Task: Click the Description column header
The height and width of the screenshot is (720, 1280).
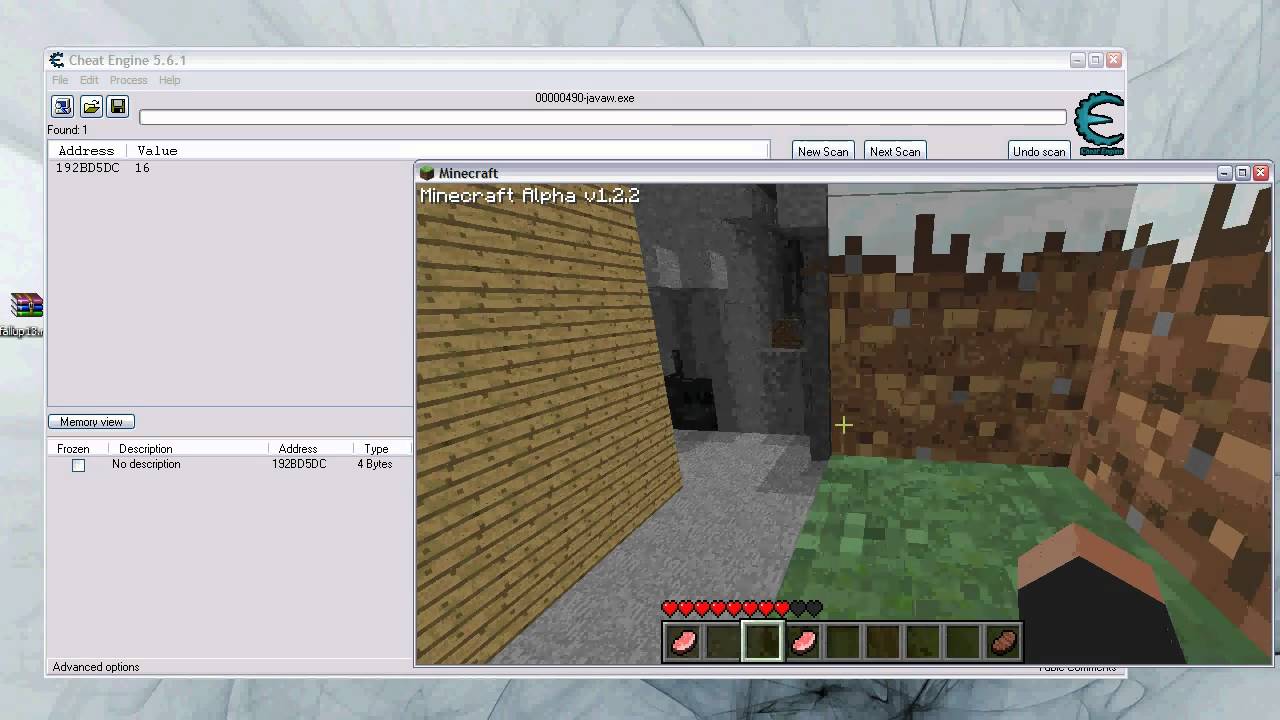Action: click(x=146, y=449)
